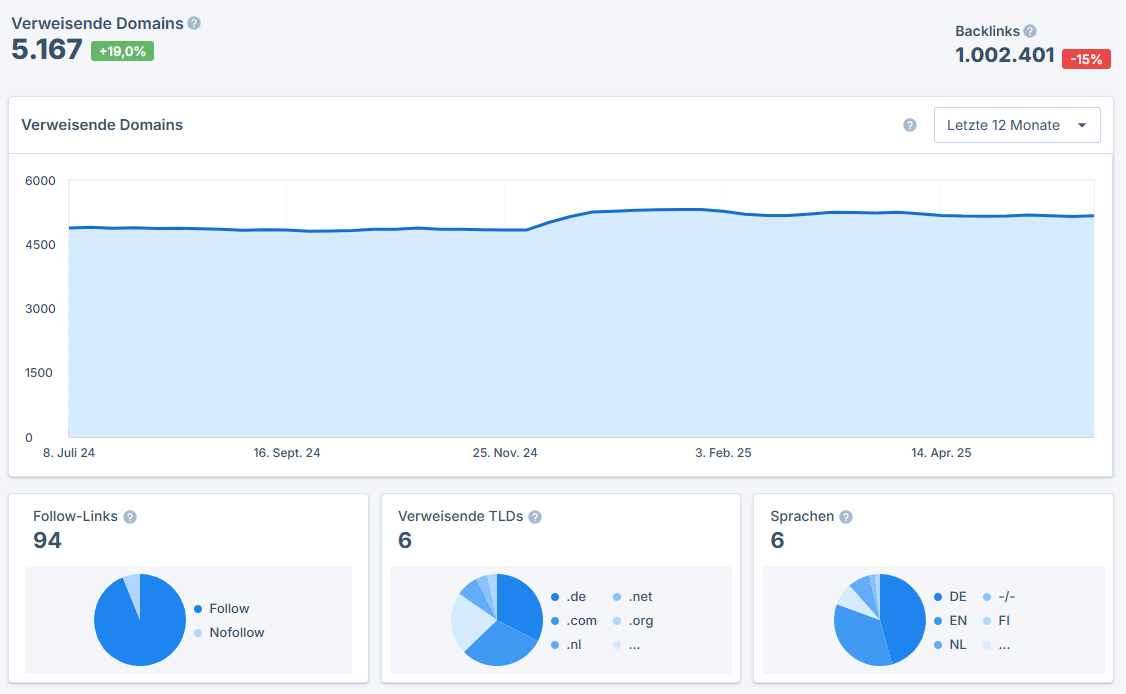Click the Verweisende Domains chart panel title
The height and width of the screenshot is (694, 1126).
[102, 125]
